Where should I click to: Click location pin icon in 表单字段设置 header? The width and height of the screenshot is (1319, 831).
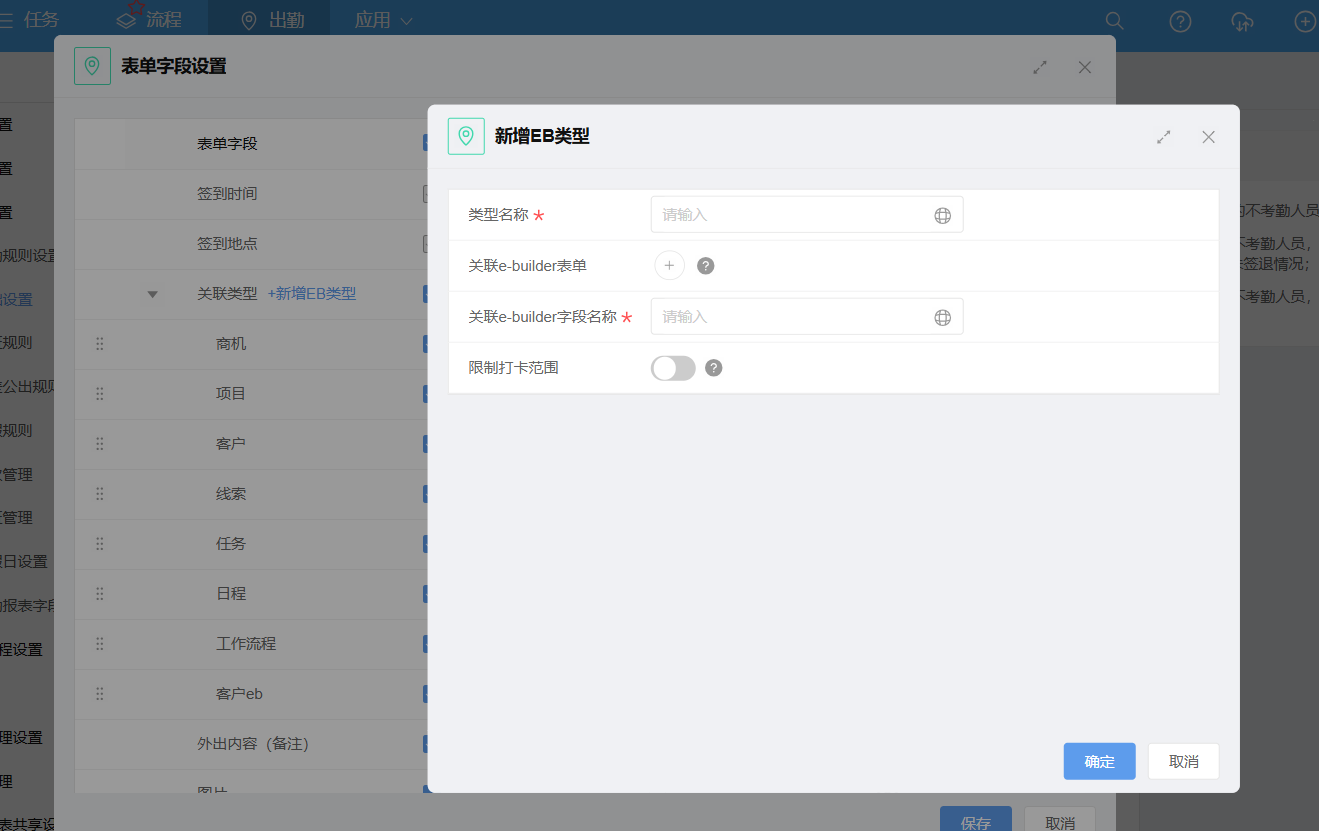[x=92, y=66]
